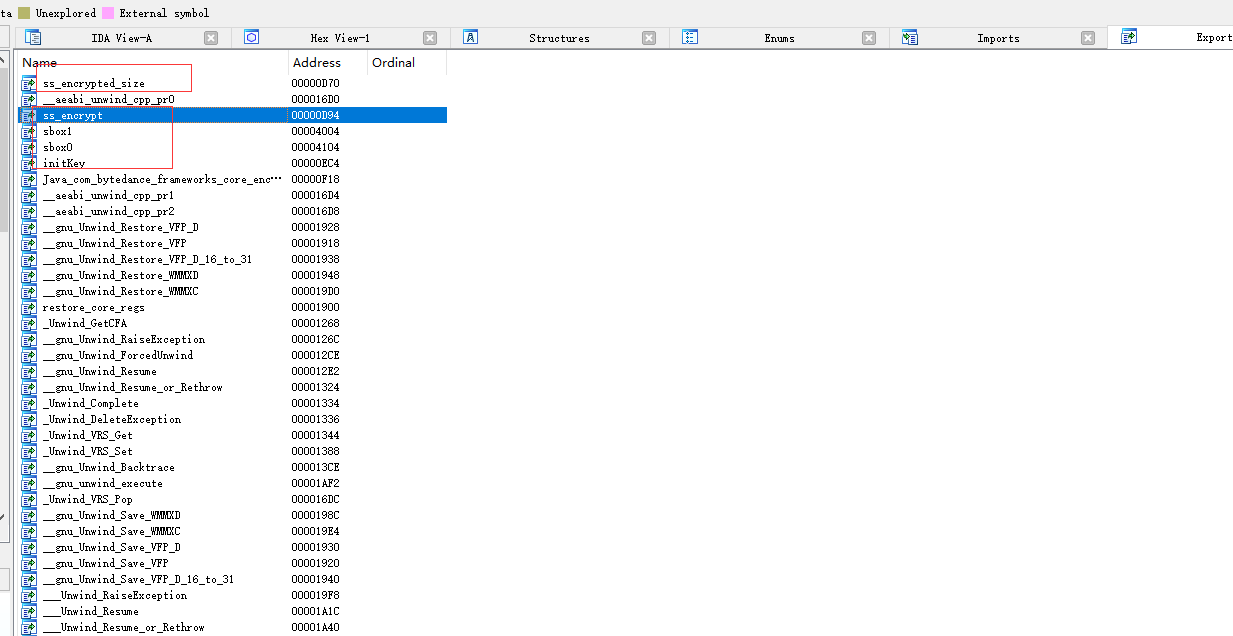Image resolution: width=1233 pixels, height=636 pixels.
Task: Select the __gnu_Unwind_Restore_VFP_D_16_to_31 export name
Action: (x=147, y=260)
